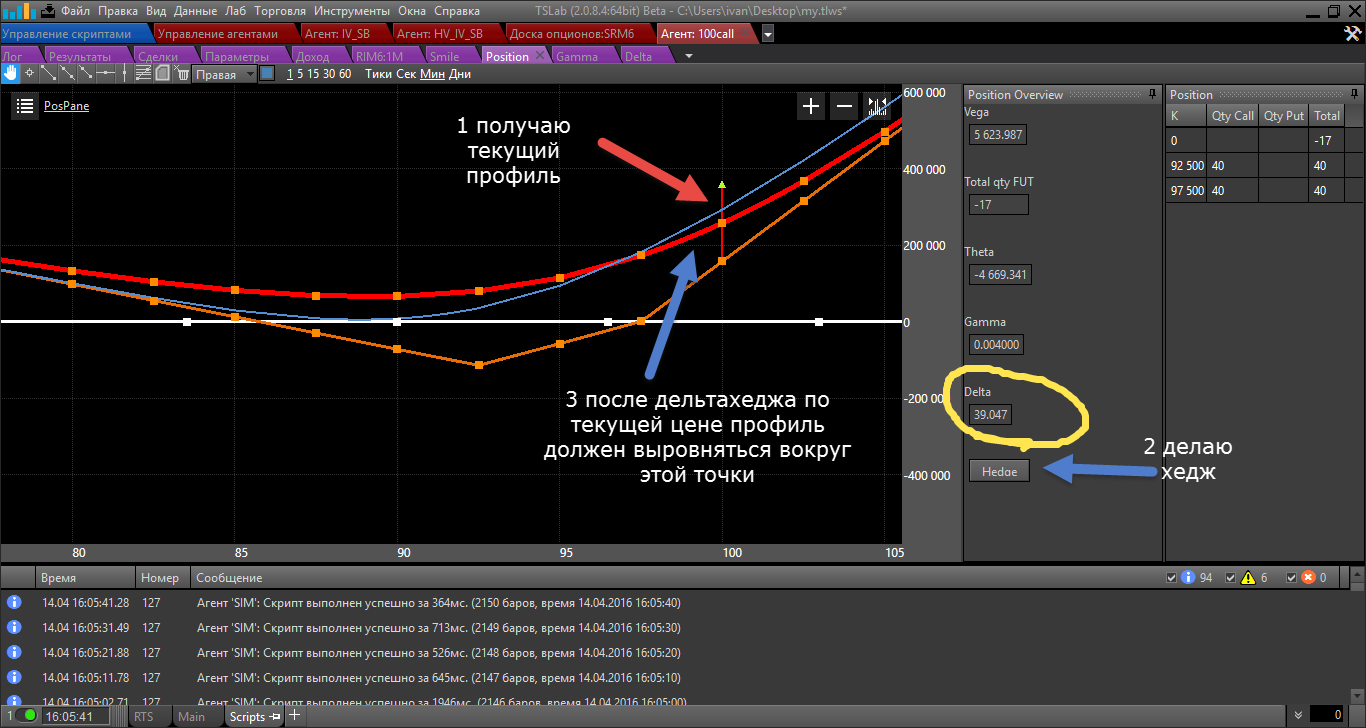The image size is (1366, 728).
Task: Click the Qty Call column header
Action: click(x=1232, y=116)
